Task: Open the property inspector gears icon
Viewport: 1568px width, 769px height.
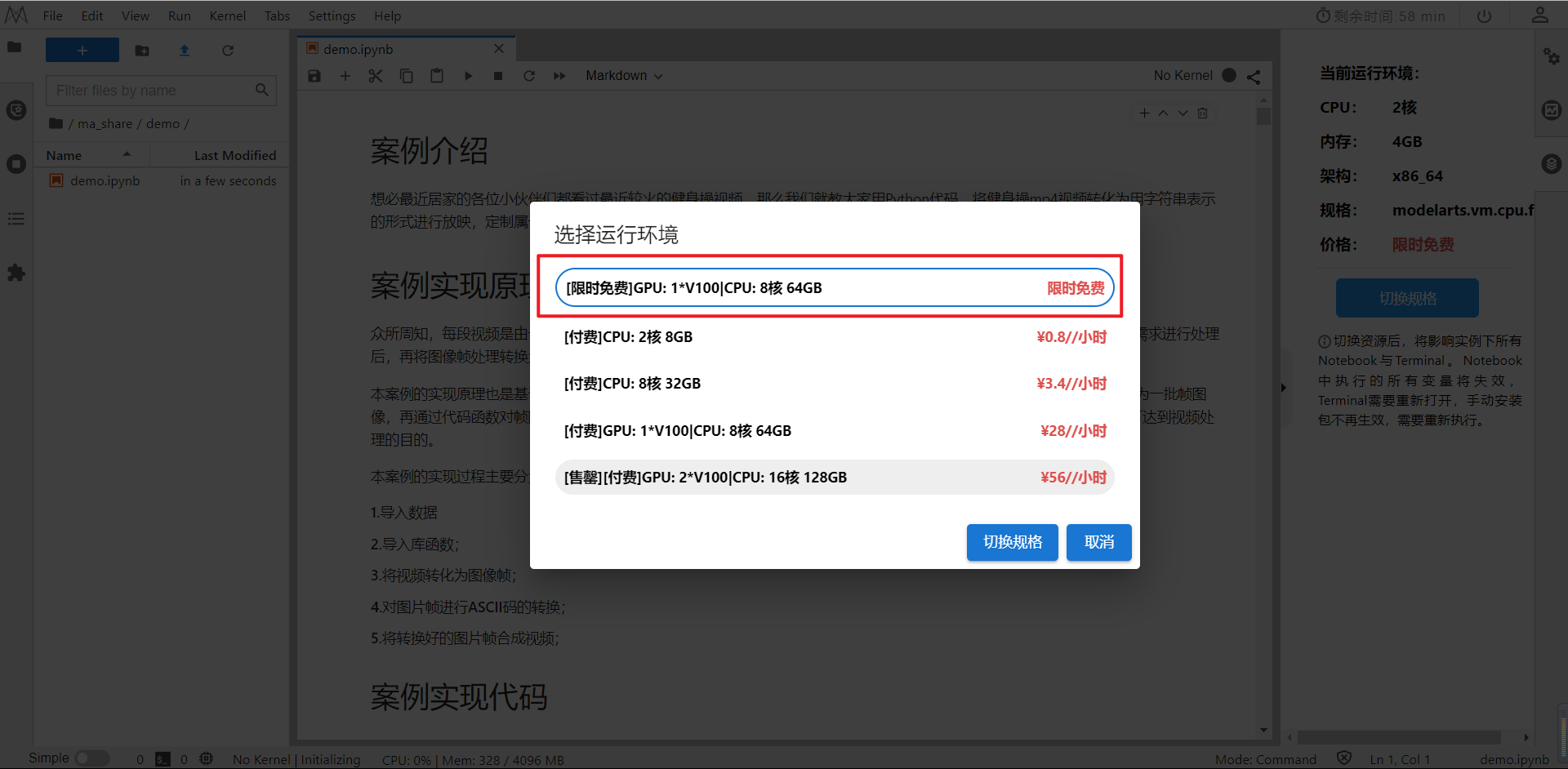Action: coord(1551,56)
